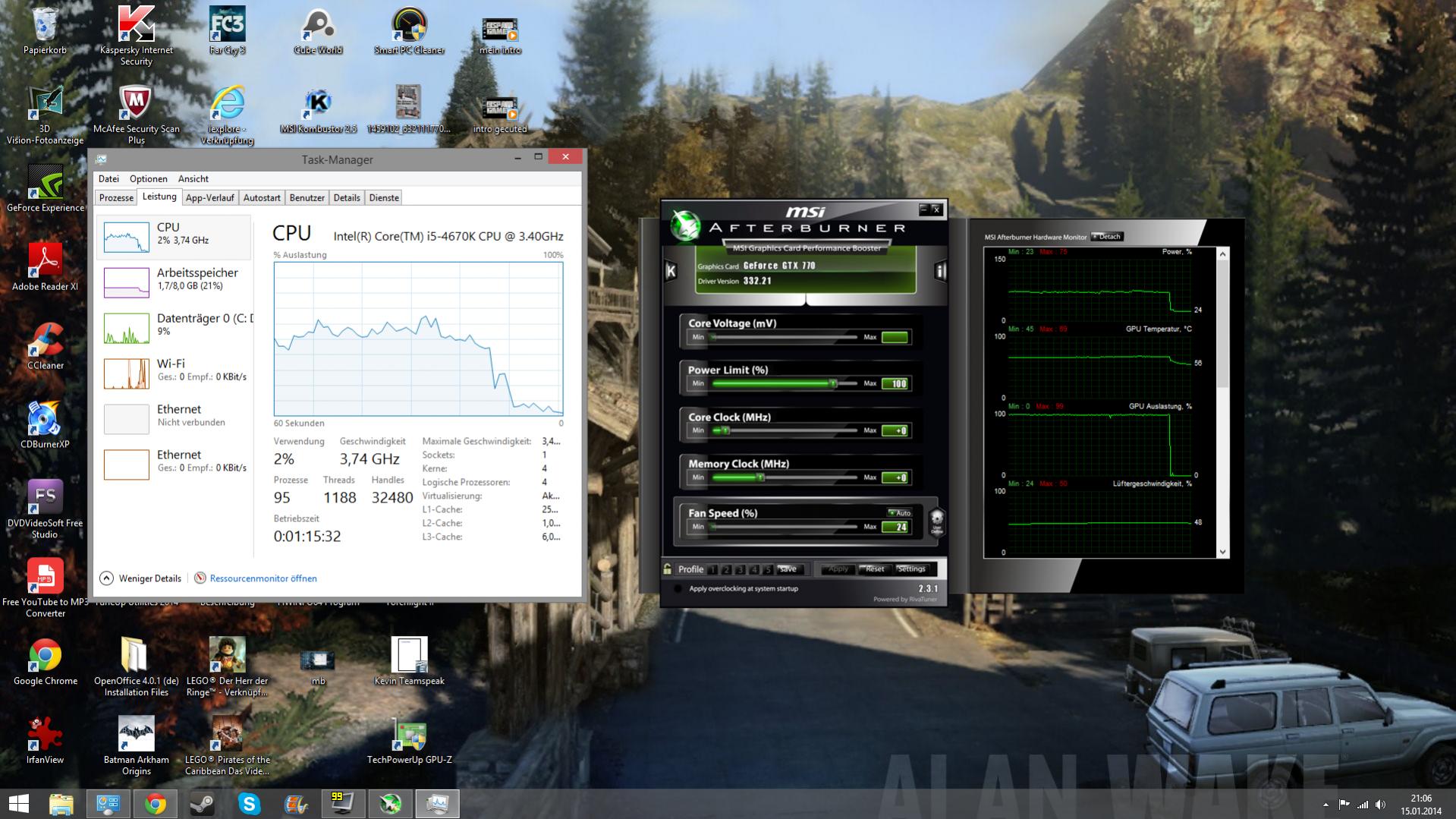Click the volume icon in system tray

(x=1380, y=805)
